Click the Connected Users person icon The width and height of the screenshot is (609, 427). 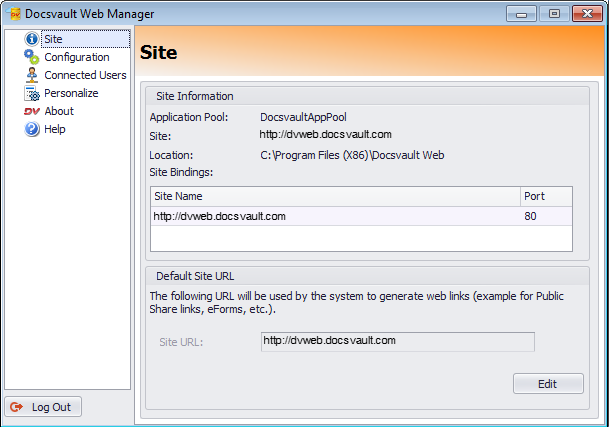click(32, 75)
